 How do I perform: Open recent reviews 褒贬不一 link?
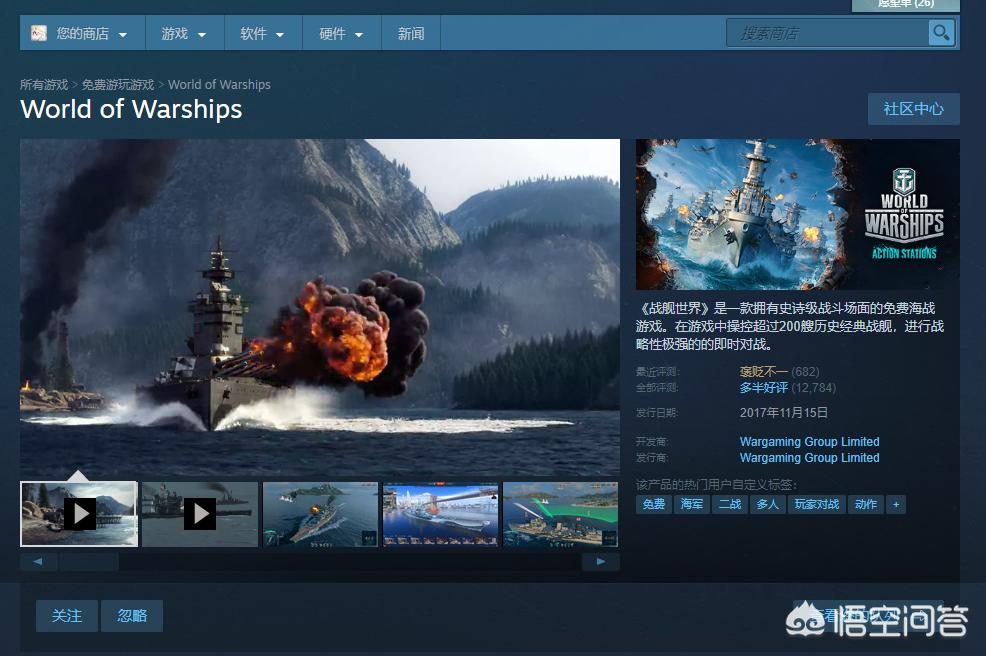(763, 372)
